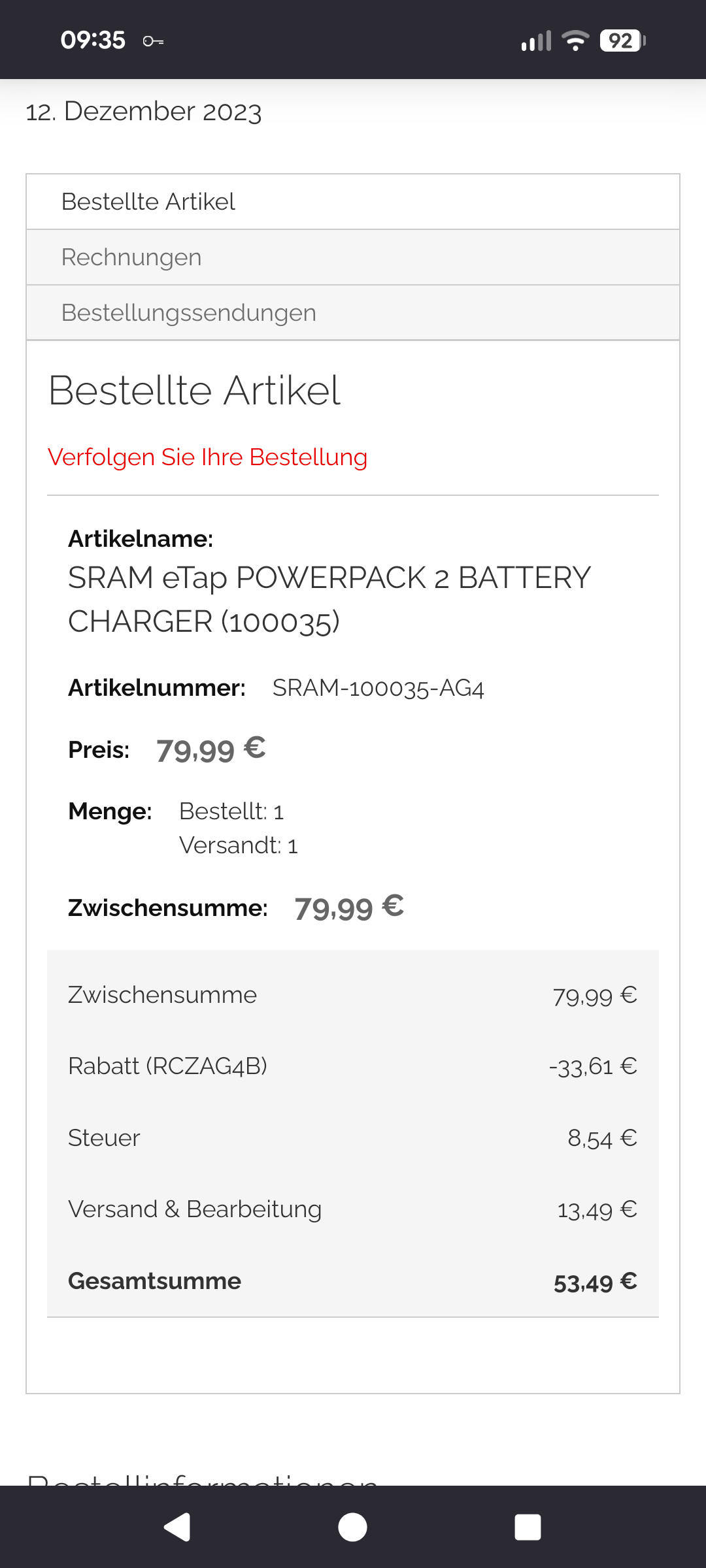Follow the Verfolgen Sie Ihre Bestellung link

(207, 457)
